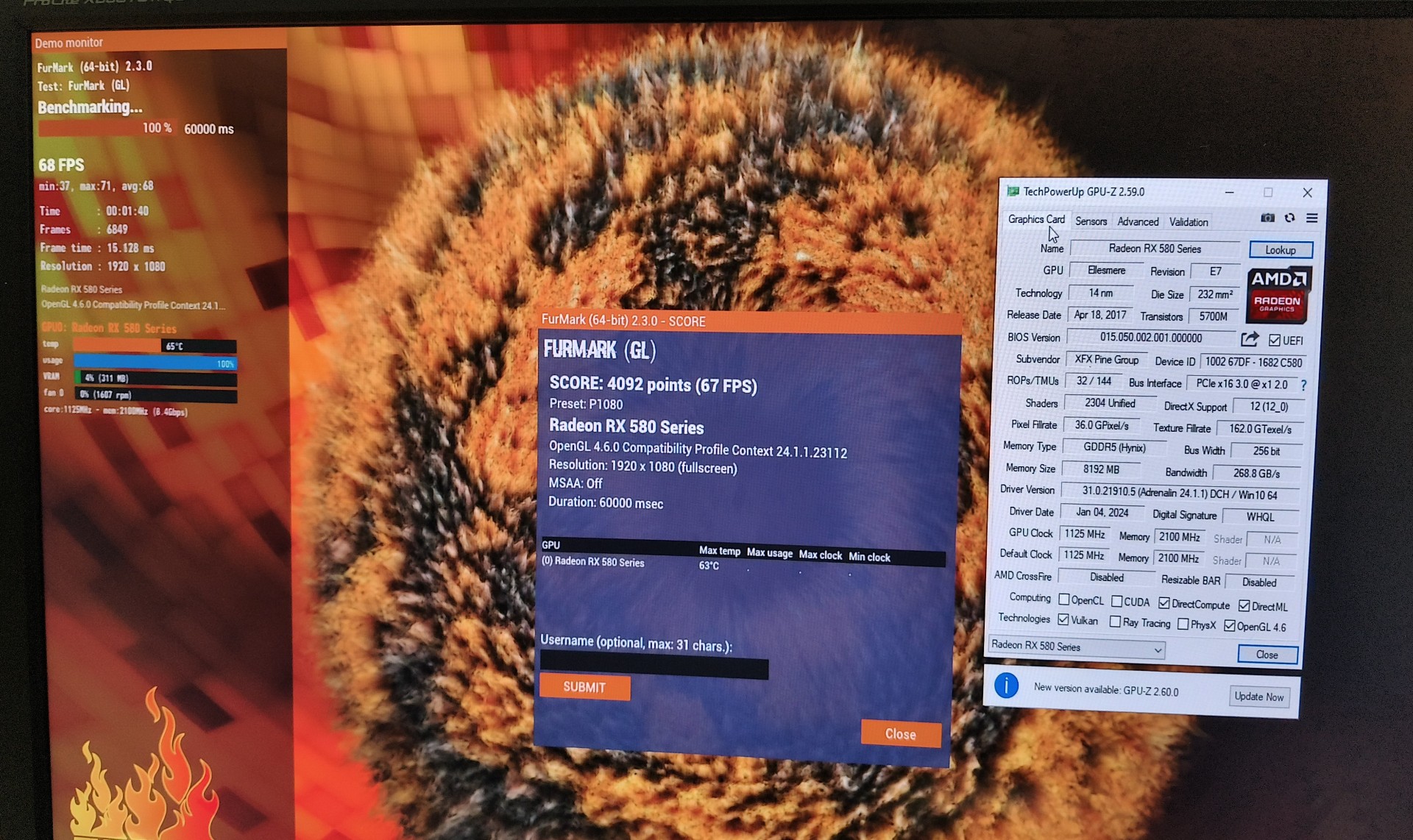Toggle the DirectML checkbox
Image resolution: width=1413 pixels, height=840 pixels.
[1244, 605]
